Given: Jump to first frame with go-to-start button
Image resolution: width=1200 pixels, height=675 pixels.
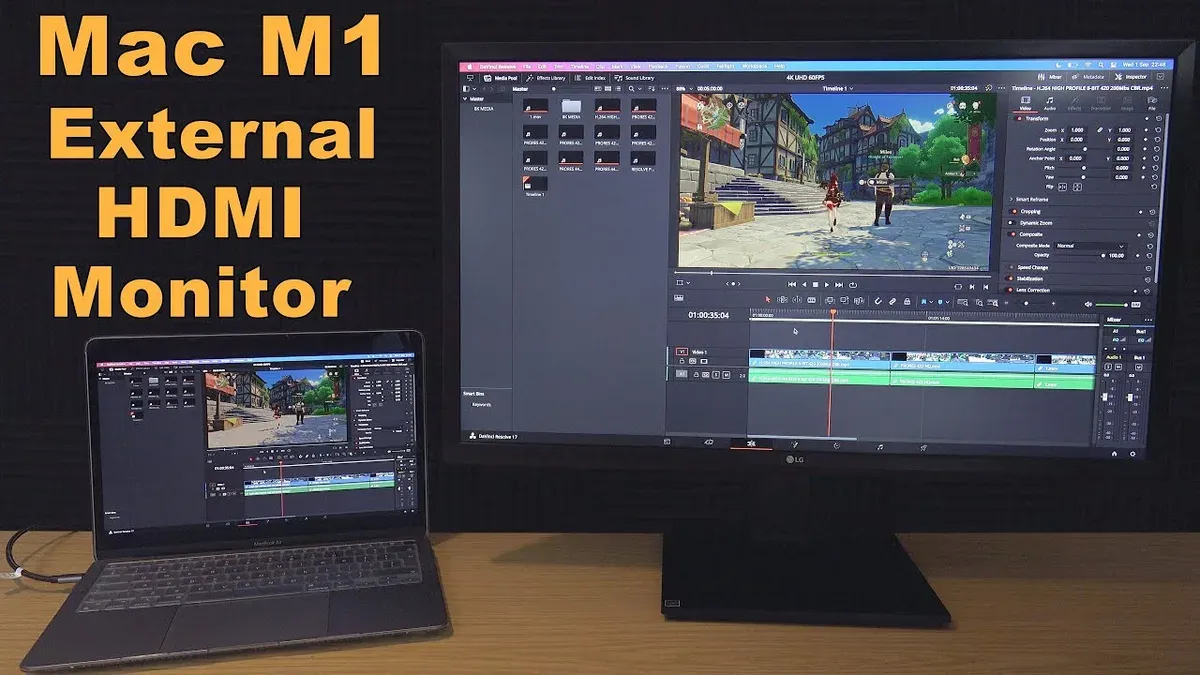Looking at the screenshot, I should pos(792,284).
